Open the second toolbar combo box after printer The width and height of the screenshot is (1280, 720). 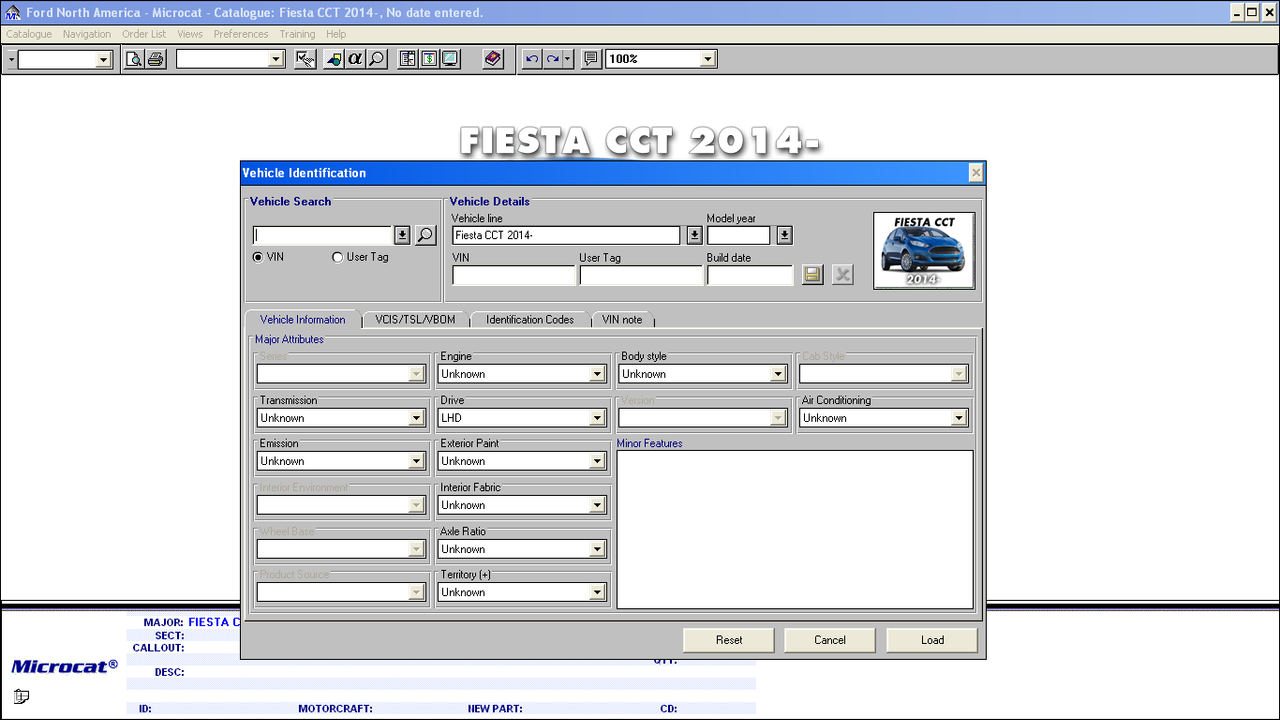click(x=276, y=60)
